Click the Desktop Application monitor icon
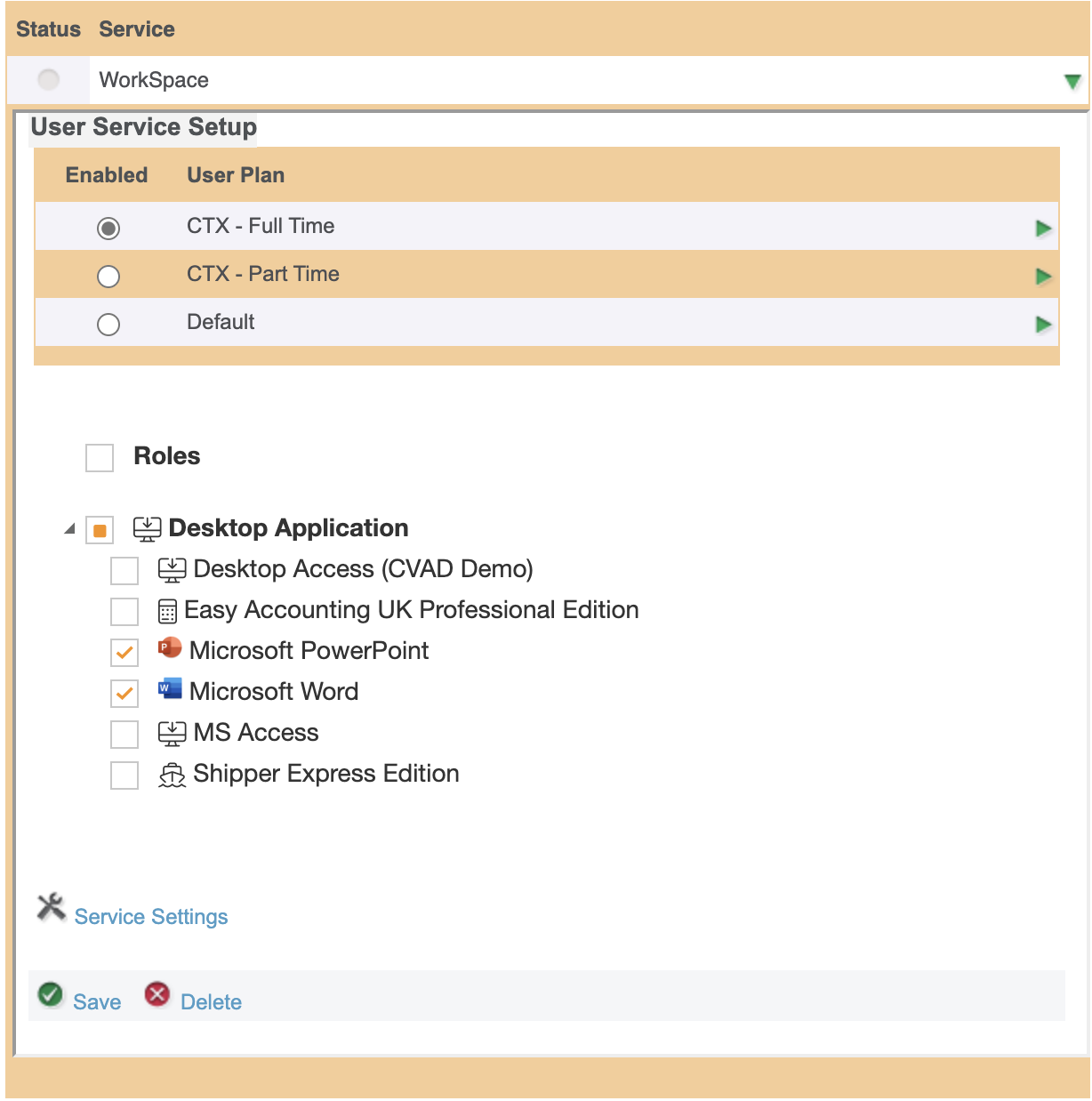This screenshot has height=1101, width=1092. [x=147, y=529]
